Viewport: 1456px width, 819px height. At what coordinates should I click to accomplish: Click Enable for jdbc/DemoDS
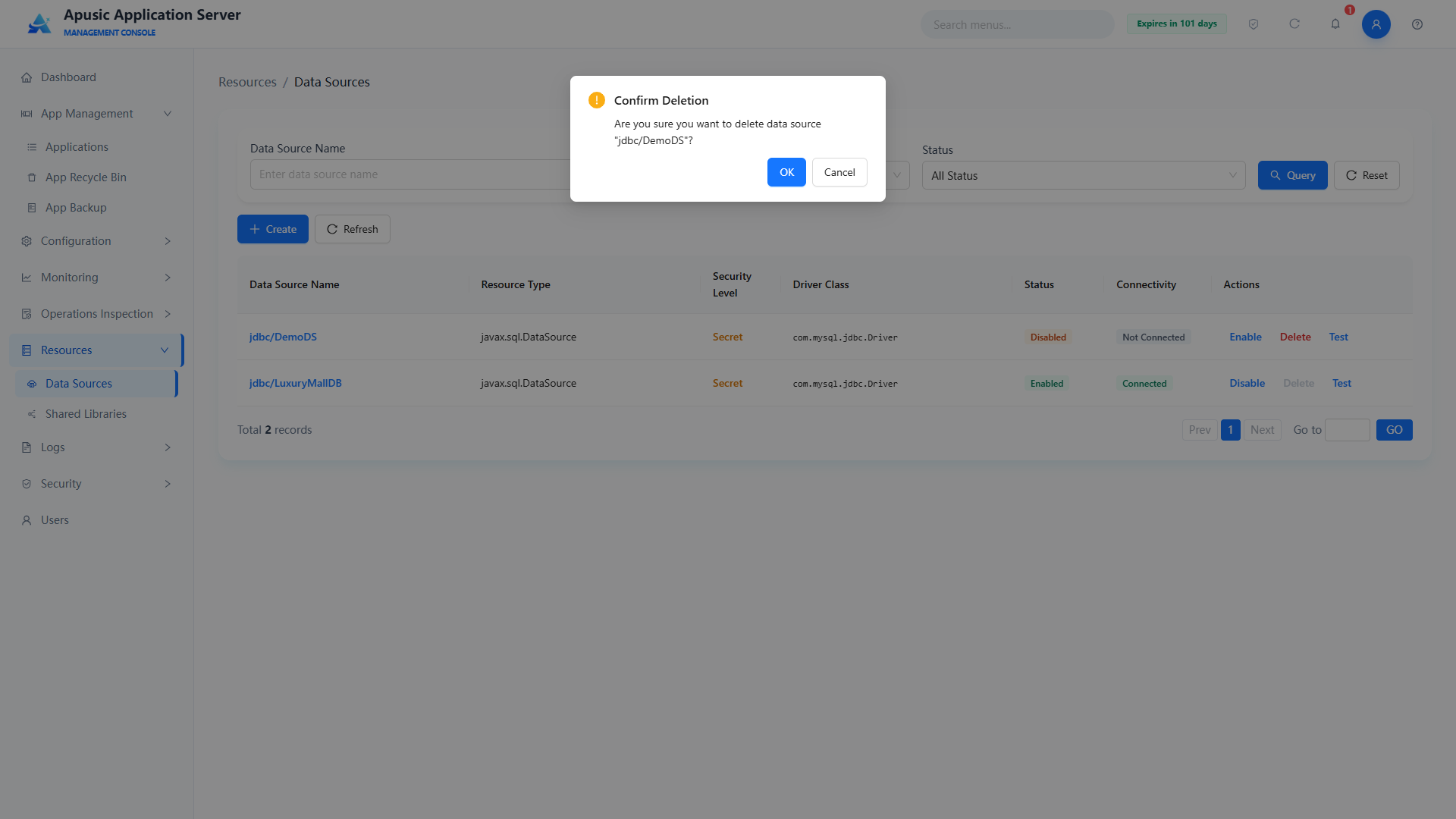(x=1245, y=337)
